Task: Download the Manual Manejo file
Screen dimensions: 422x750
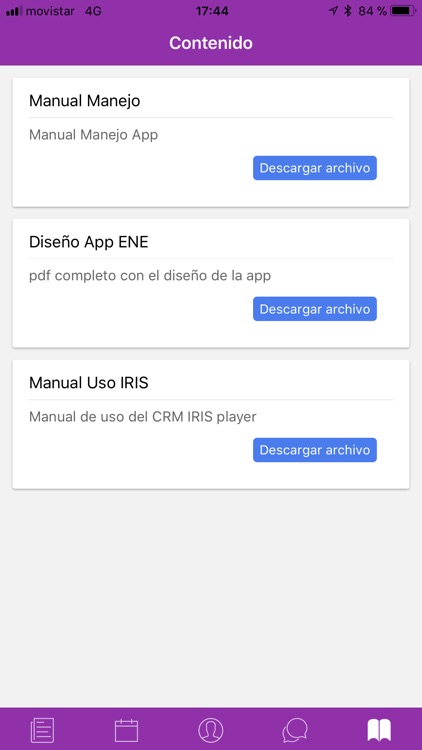Action: pos(315,168)
